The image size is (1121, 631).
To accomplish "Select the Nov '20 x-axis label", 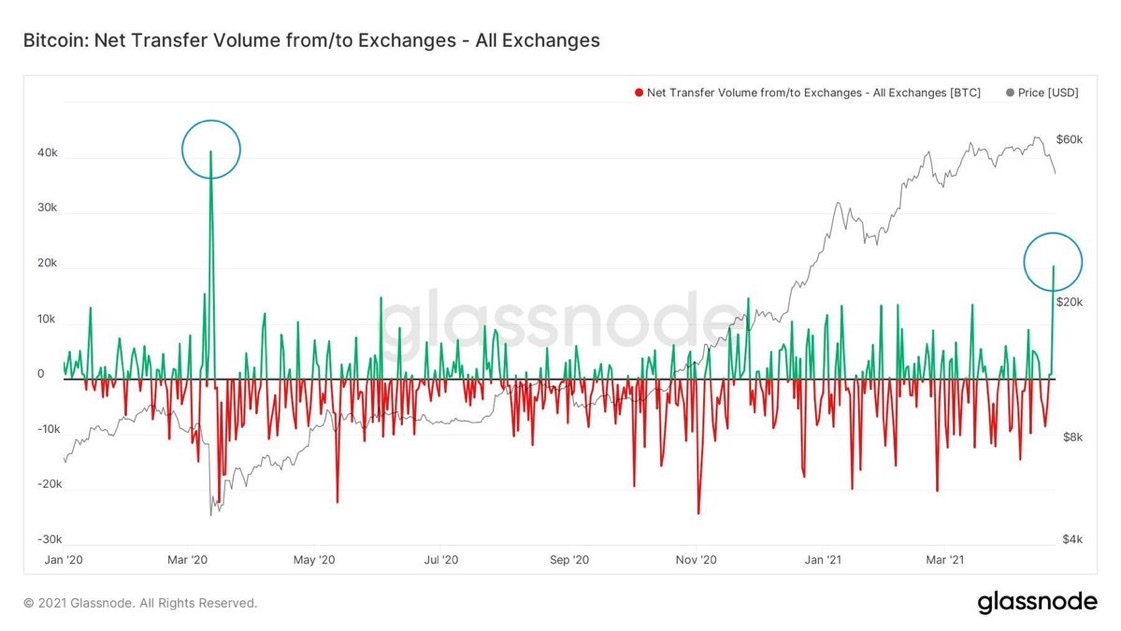I will point(696,560).
